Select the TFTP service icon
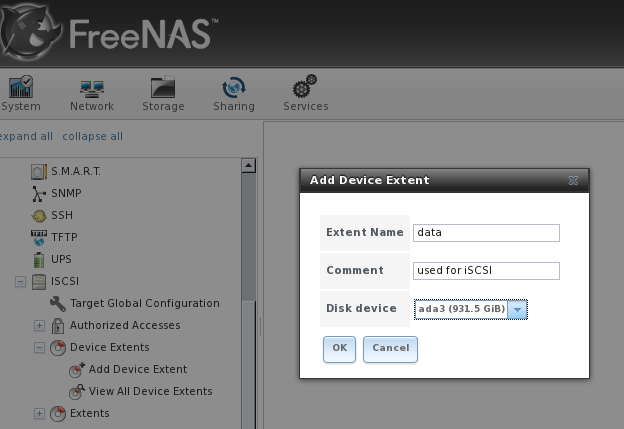 tap(39, 238)
